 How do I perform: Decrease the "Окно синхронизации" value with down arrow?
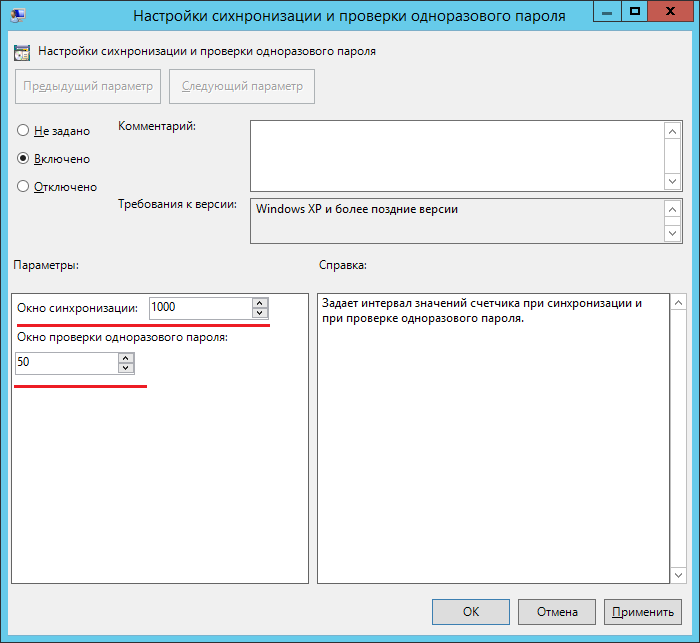click(260, 313)
